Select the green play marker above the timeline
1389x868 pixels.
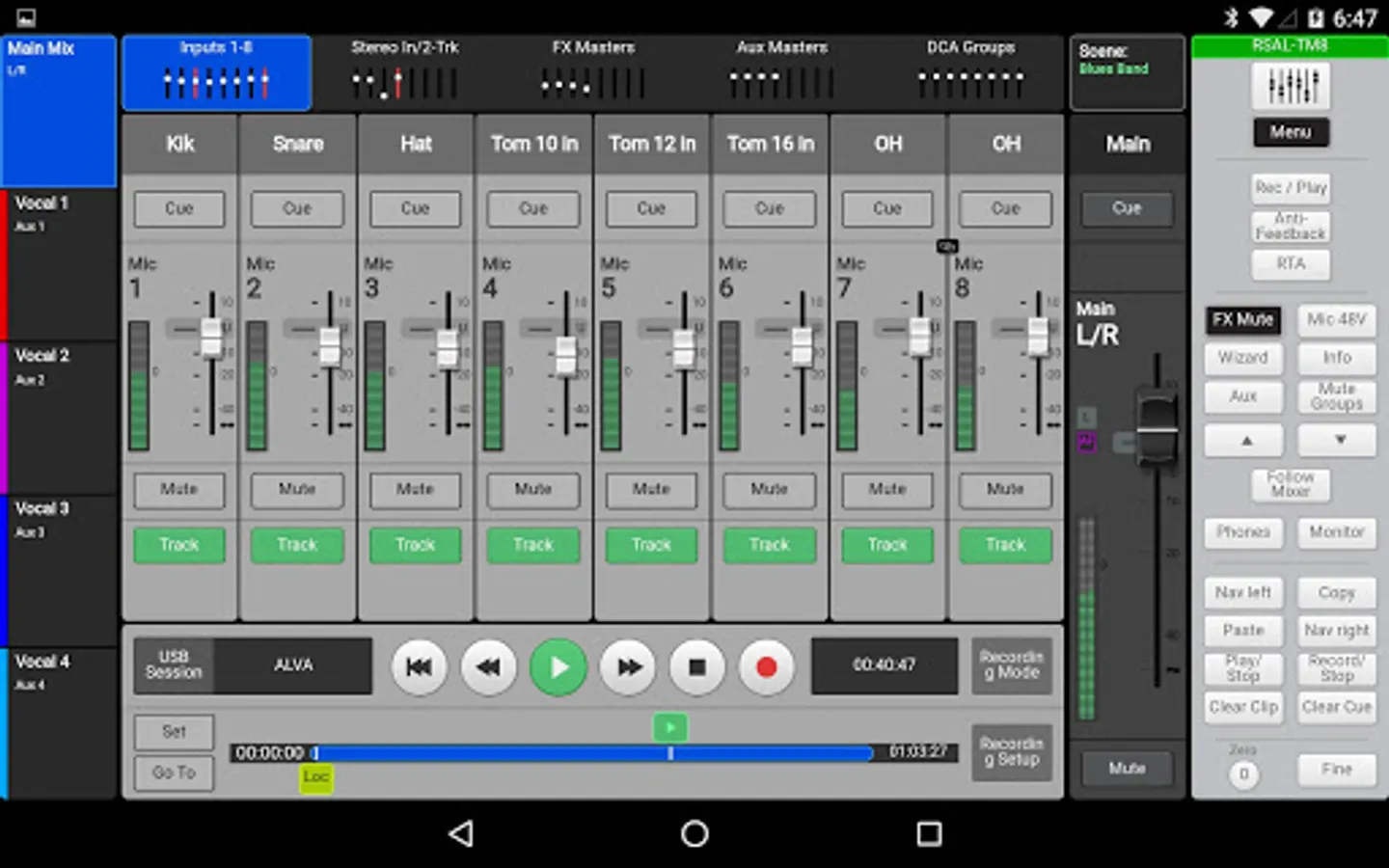click(x=670, y=727)
